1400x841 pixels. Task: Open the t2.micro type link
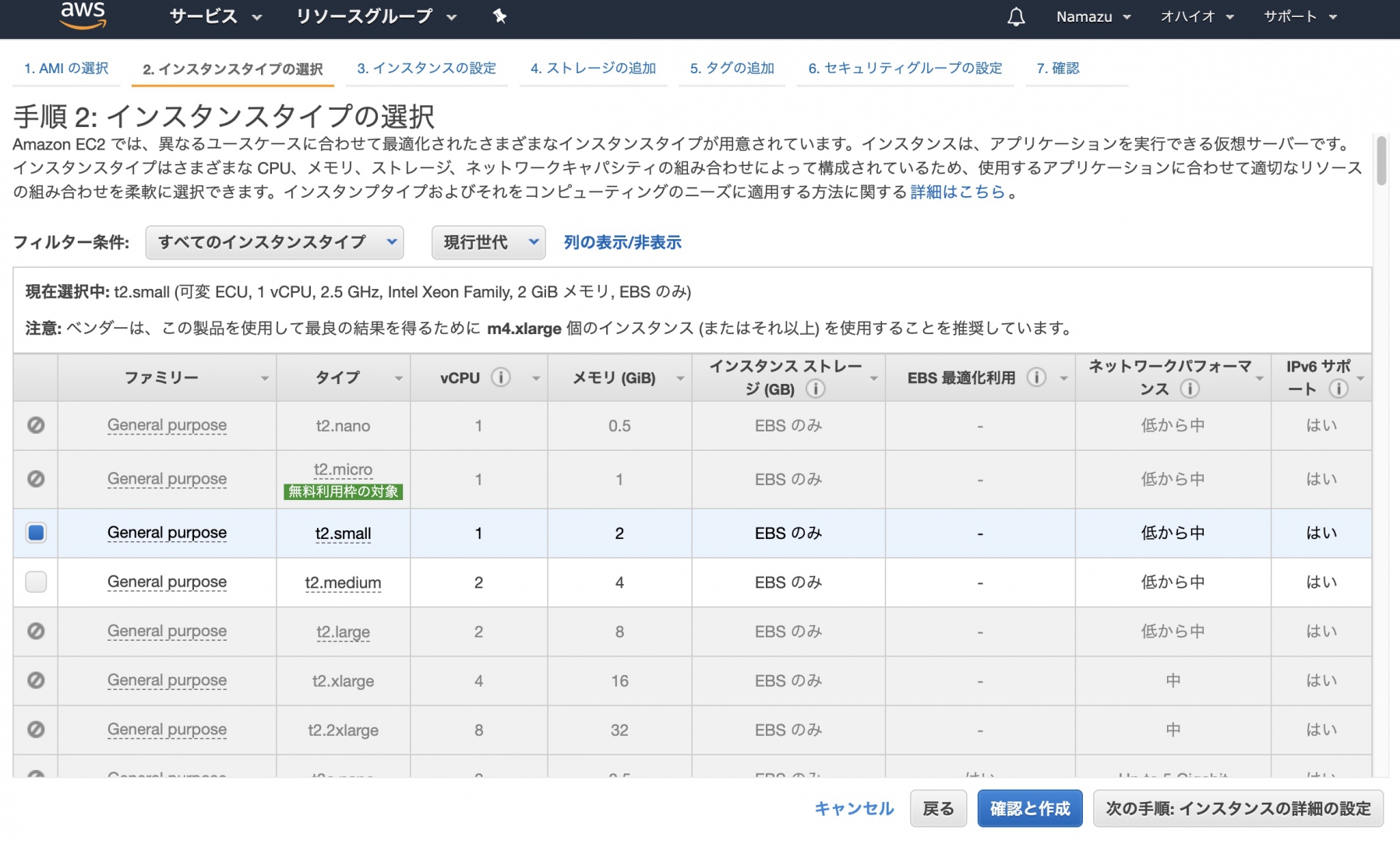click(x=343, y=470)
